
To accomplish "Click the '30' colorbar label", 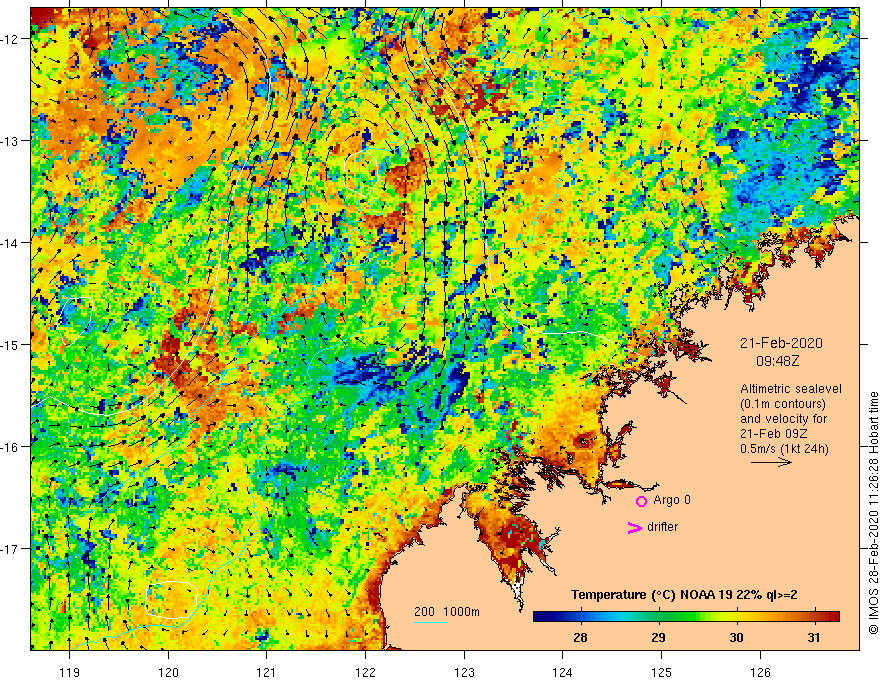I will 736,637.
